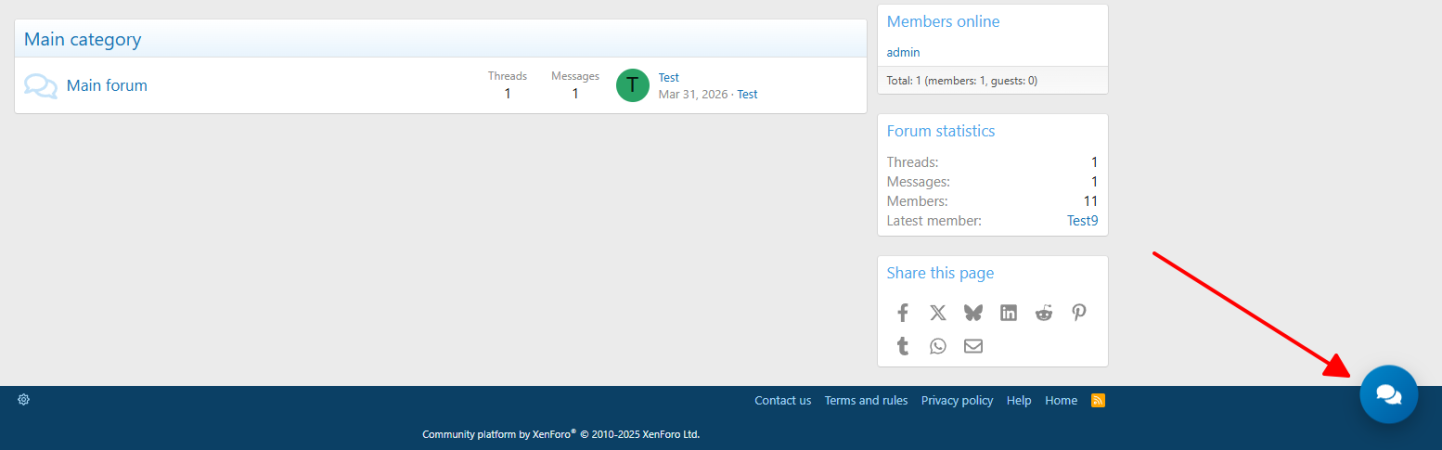Open the Main category heading link
1442x450 pixels.
coord(82,40)
